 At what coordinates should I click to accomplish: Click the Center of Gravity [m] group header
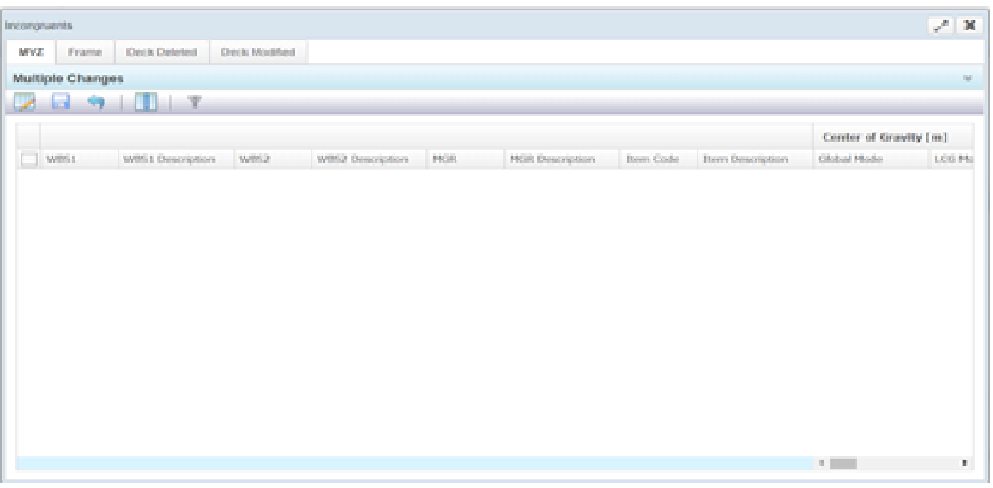point(893,137)
